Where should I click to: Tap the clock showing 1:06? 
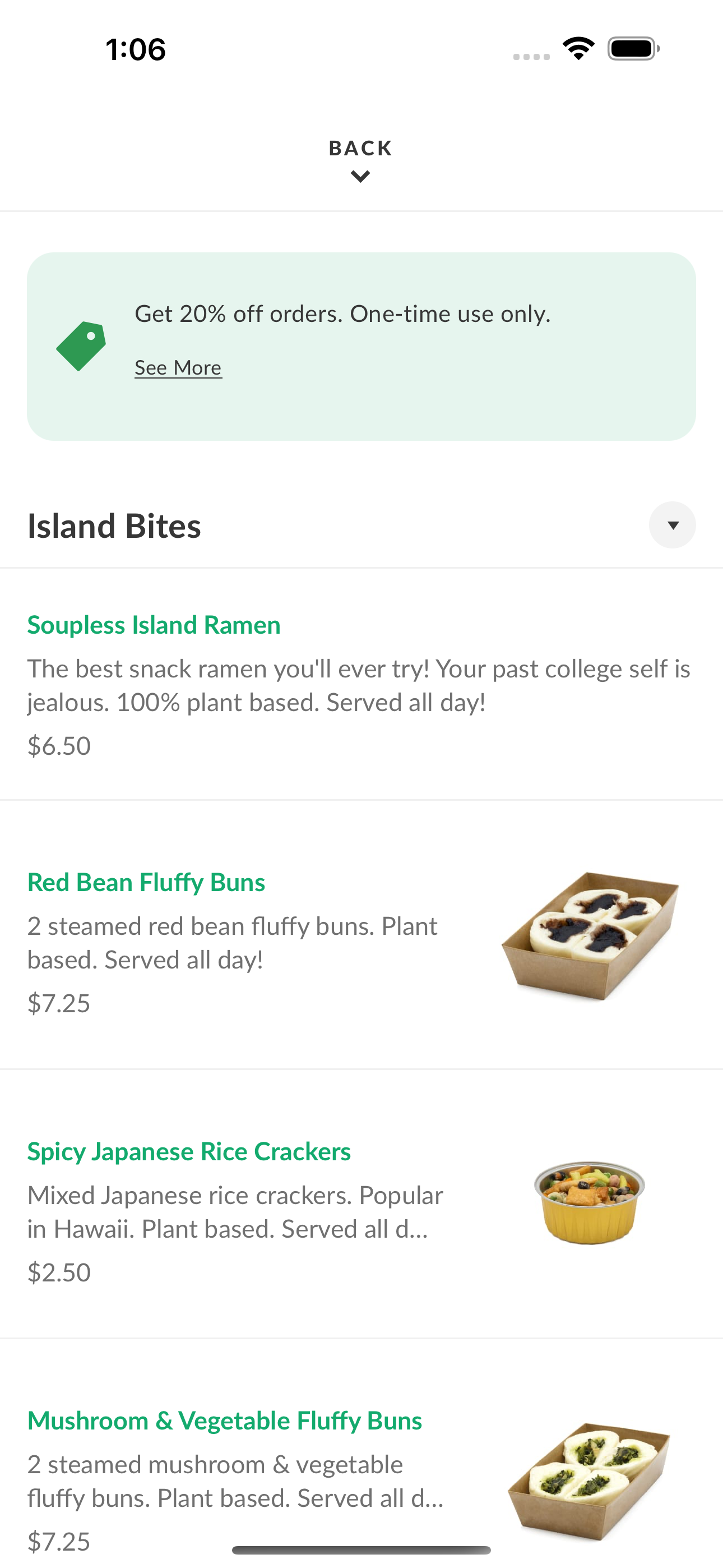135,49
